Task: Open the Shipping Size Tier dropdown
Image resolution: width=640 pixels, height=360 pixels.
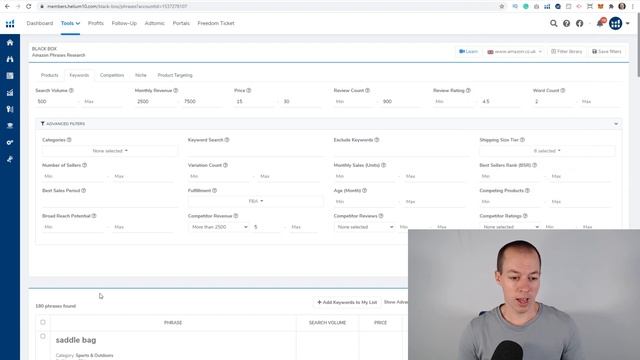Action: [x=547, y=151]
